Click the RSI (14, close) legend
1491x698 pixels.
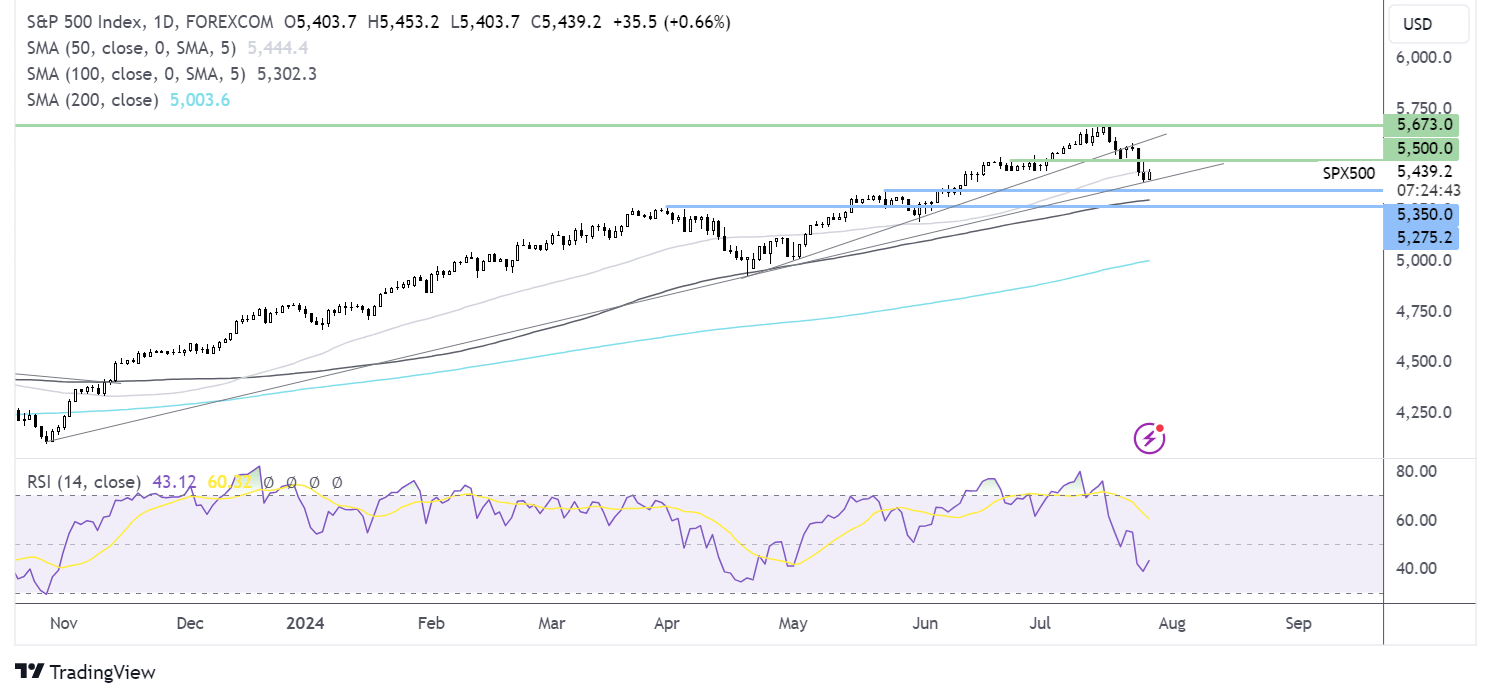[x=83, y=482]
